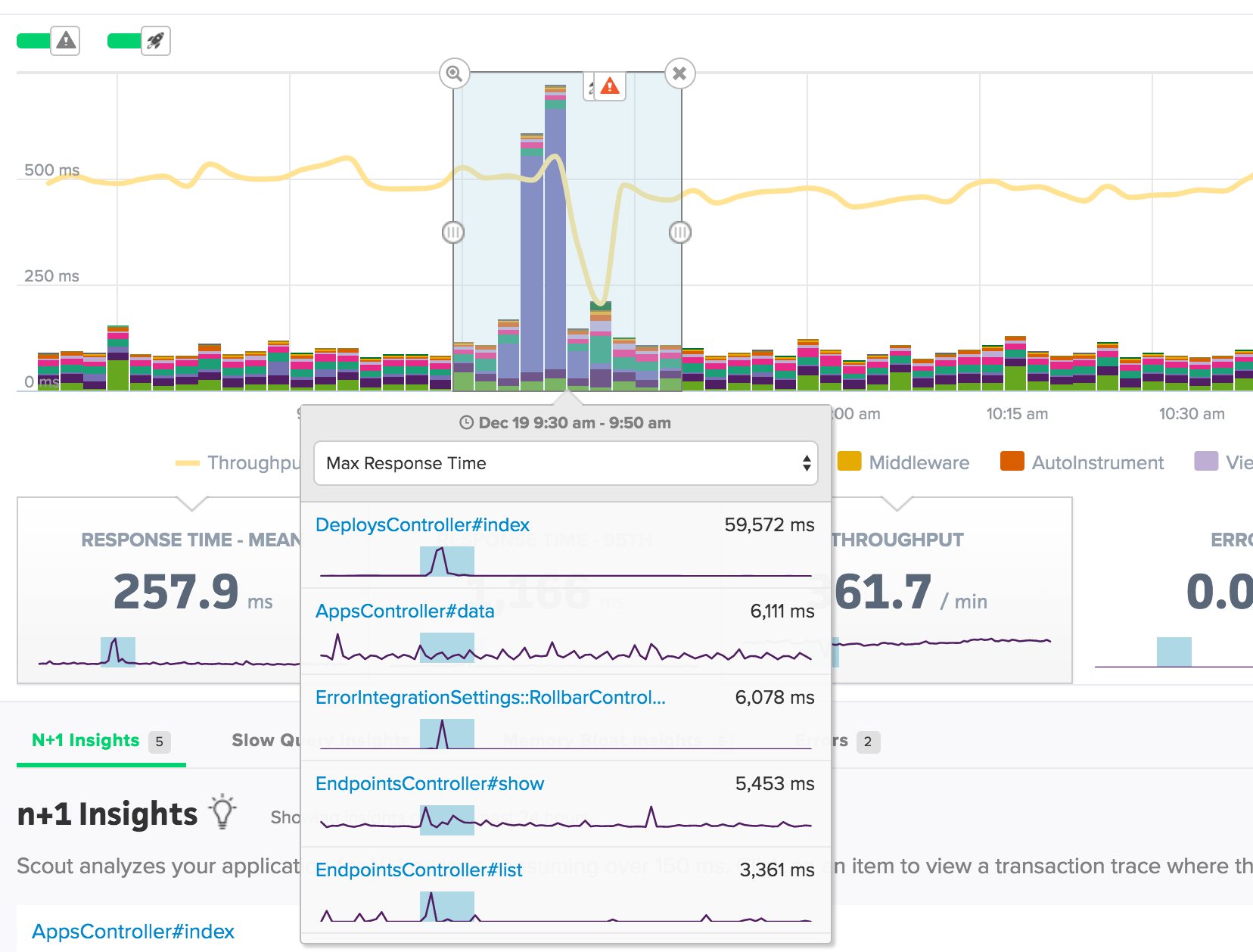This screenshot has width=1253, height=952.
Task: Open ErrorIntegrationSettings::RollbarControl endpoint link
Action: click(x=490, y=697)
